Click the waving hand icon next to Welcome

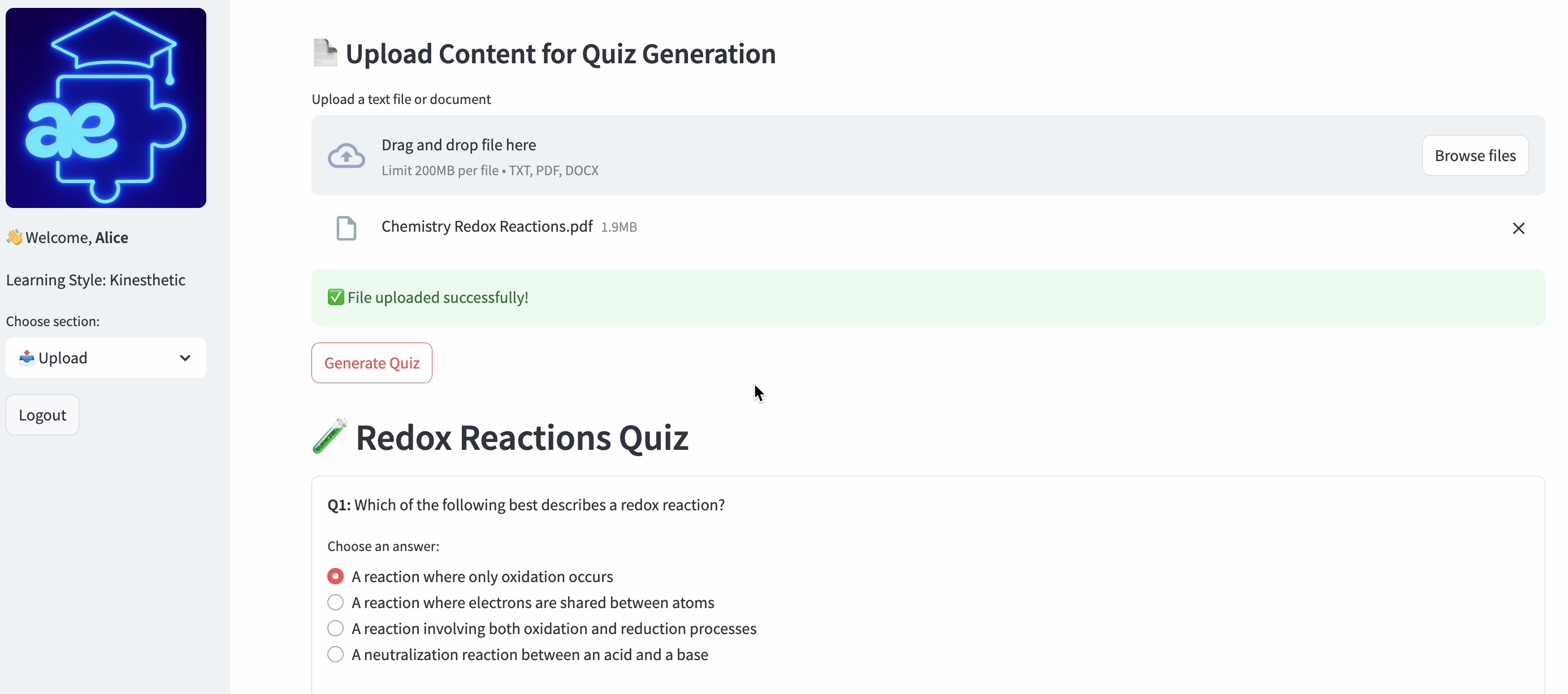coord(14,237)
